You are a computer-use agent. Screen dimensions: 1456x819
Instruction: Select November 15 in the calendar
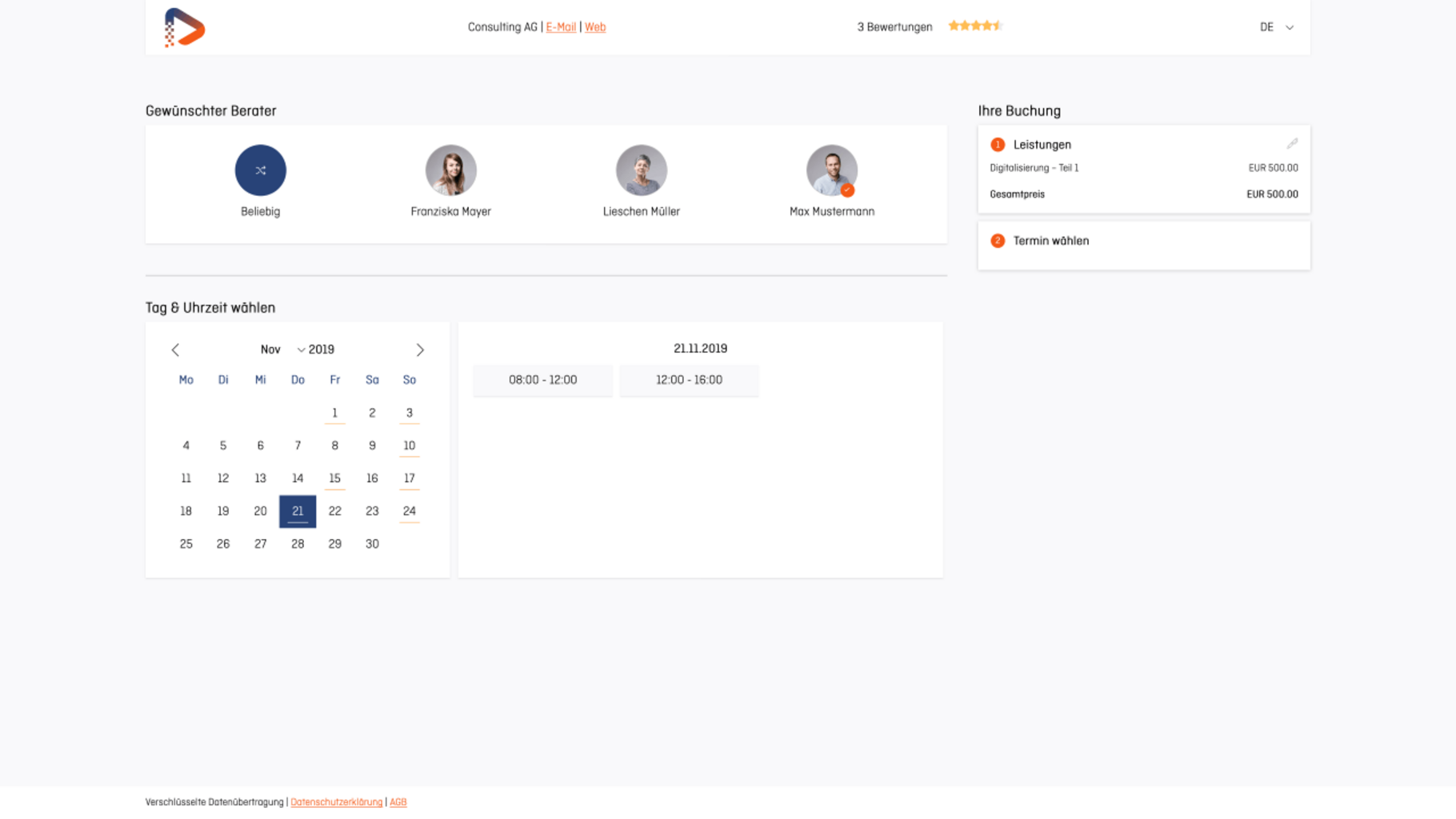click(x=334, y=478)
